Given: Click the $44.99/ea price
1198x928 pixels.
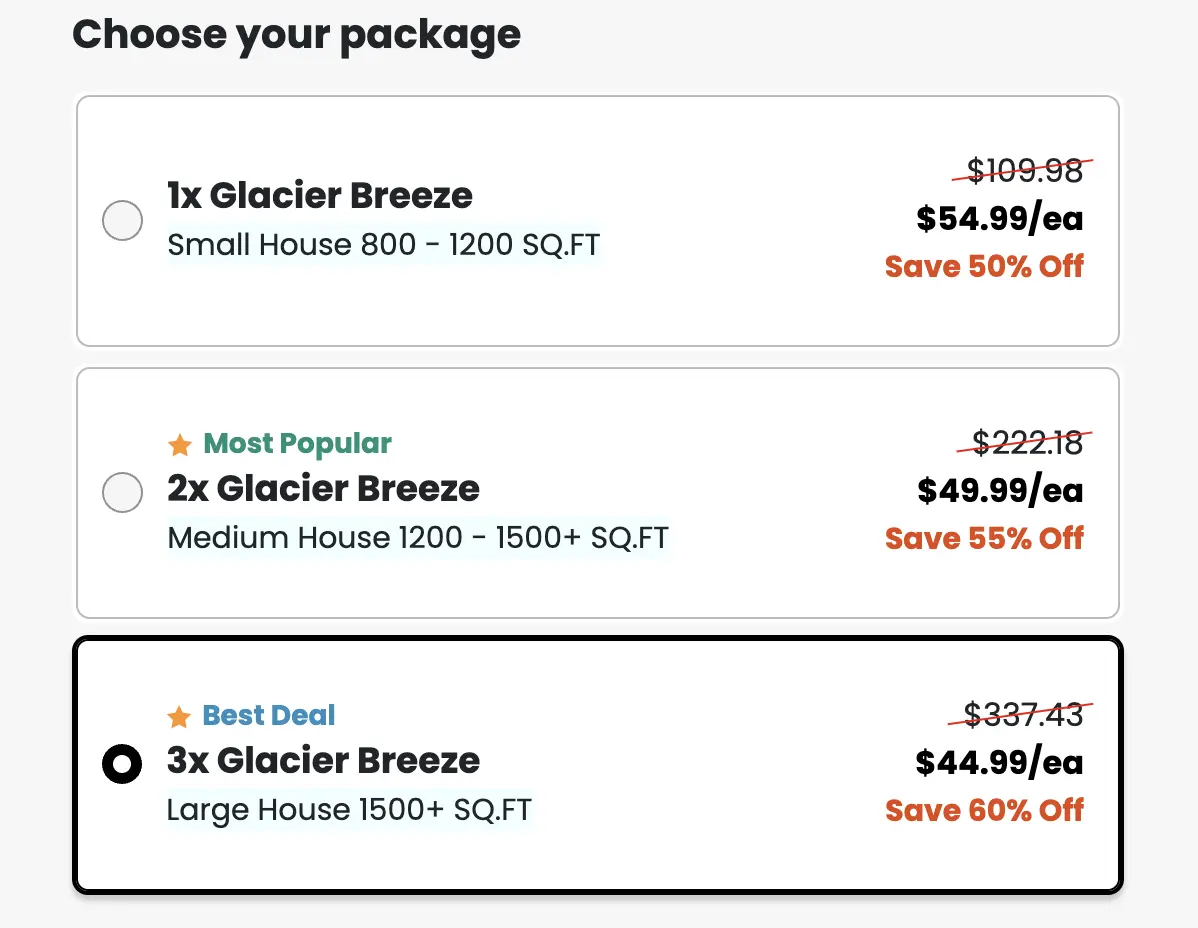Looking at the screenshot, I should (1000, 762).
